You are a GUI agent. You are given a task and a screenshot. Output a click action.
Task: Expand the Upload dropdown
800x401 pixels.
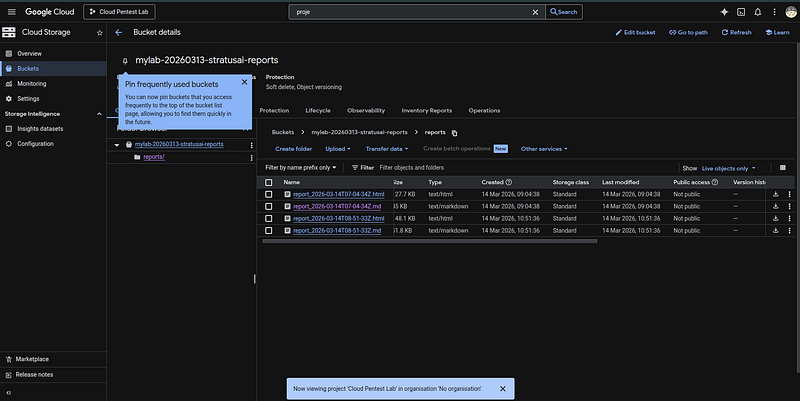[x=338, y=149]
